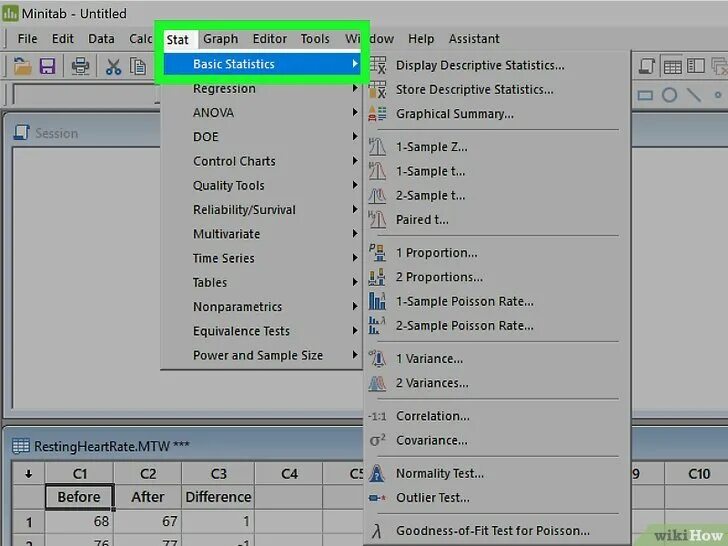This screenshot has height=546, width=728.
Task: Click the Copy toolbar icon
Action: 138,66
